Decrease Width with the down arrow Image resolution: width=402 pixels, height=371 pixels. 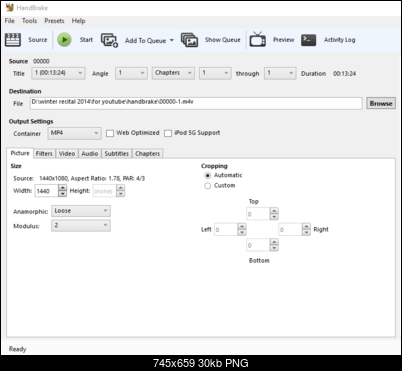pos(62,194)
